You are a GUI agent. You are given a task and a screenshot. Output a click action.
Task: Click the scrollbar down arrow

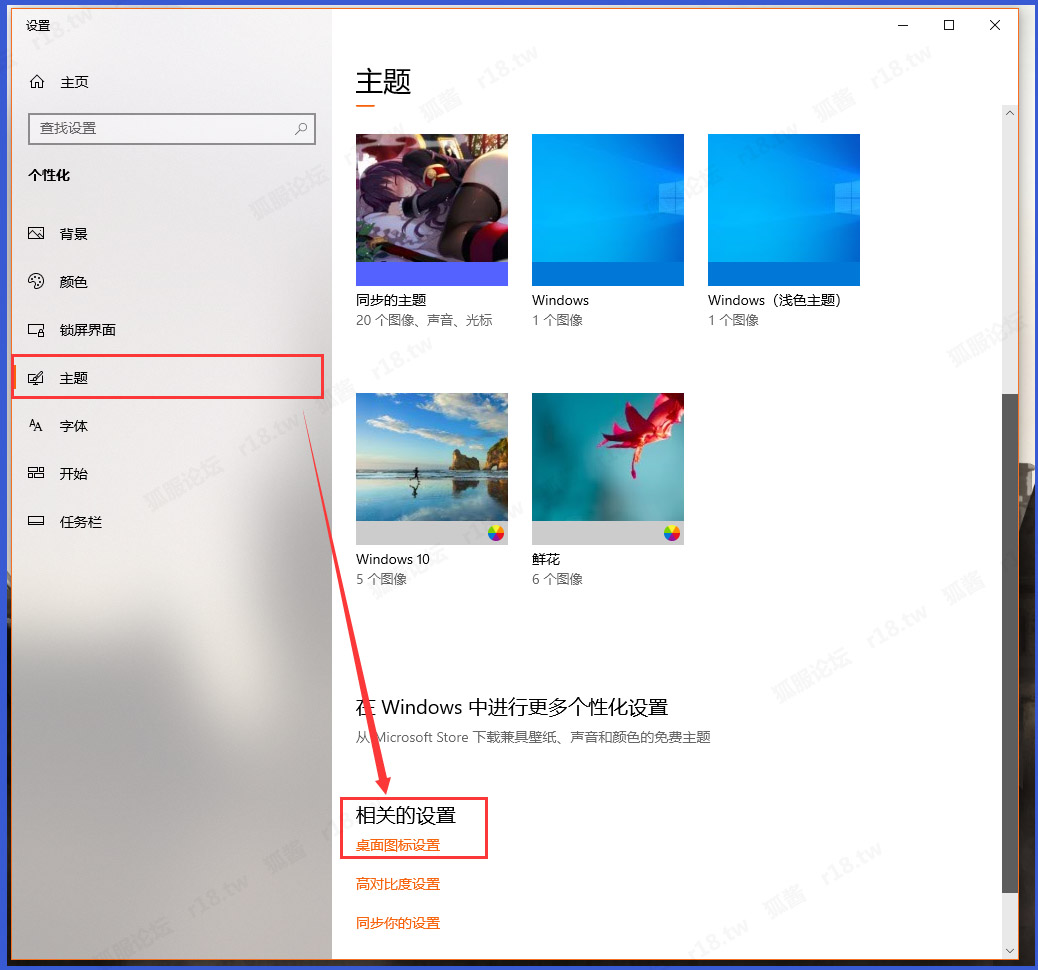pos(1009,949)
